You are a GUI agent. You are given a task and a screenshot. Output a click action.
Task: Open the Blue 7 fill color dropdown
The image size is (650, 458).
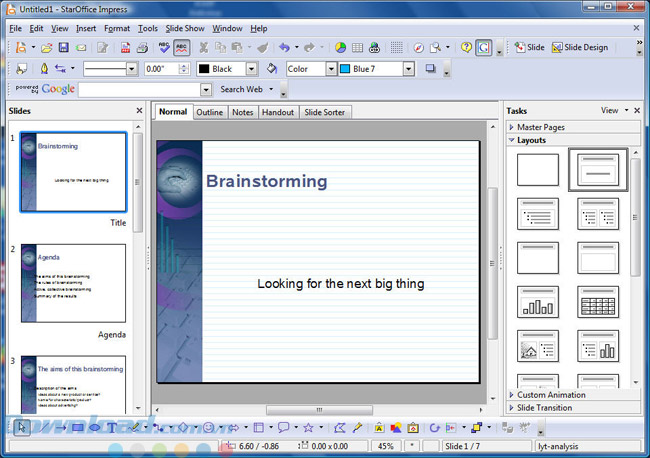pyautogui.click(x=409, y=69)
